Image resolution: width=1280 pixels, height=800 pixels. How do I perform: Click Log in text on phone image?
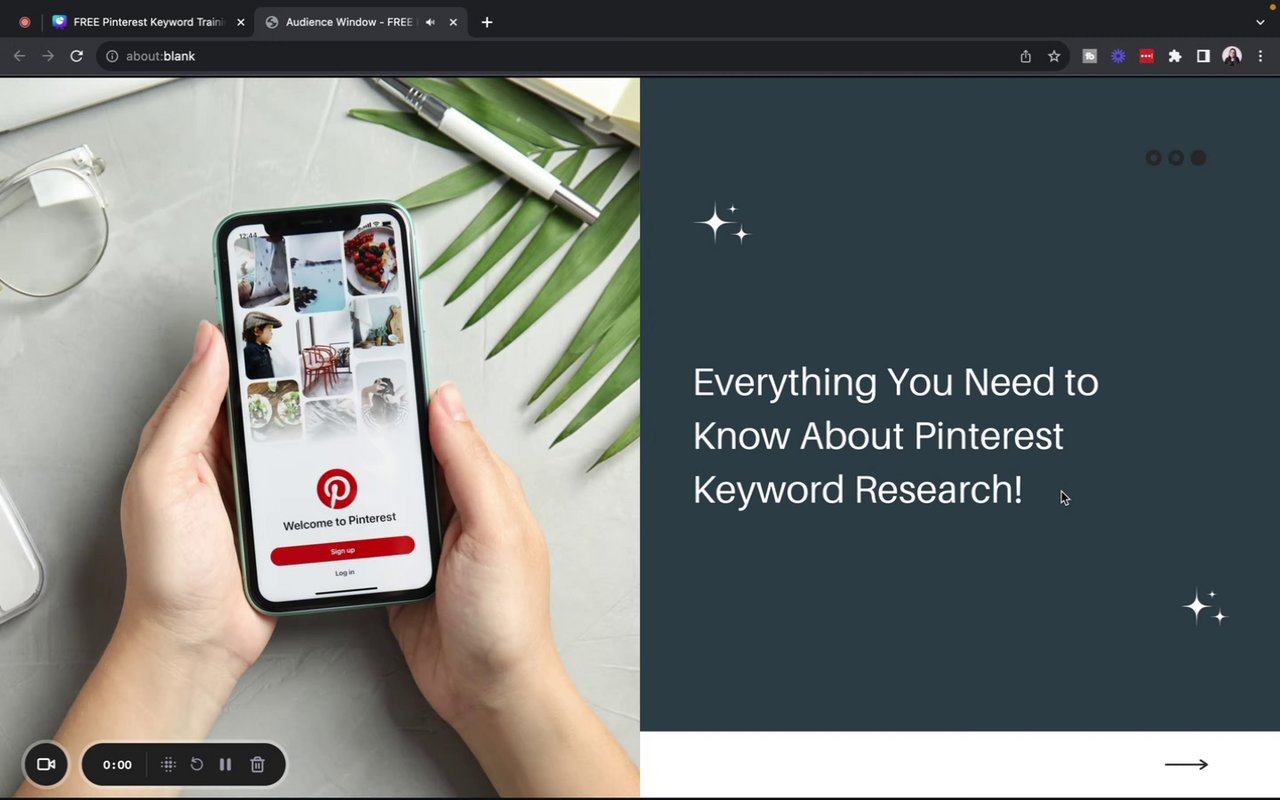[344, 573]
